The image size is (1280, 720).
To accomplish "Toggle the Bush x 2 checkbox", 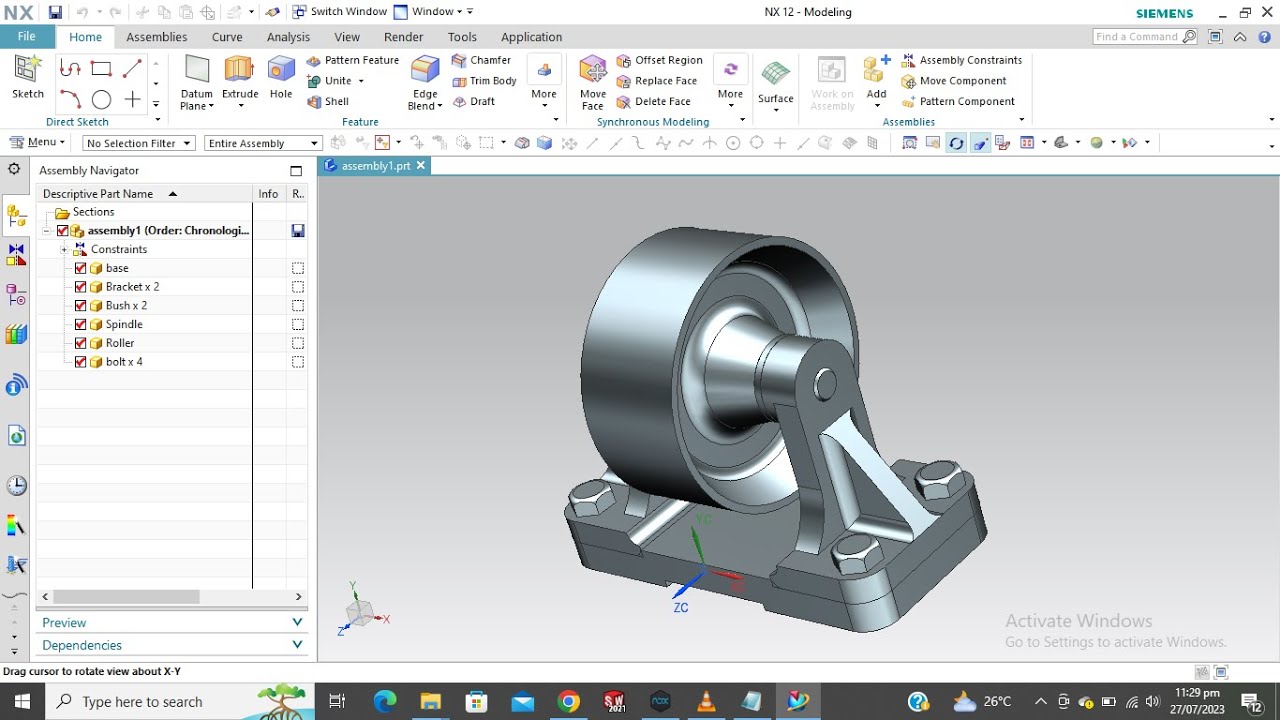I will pyautogui.click(x=81, y=305).
